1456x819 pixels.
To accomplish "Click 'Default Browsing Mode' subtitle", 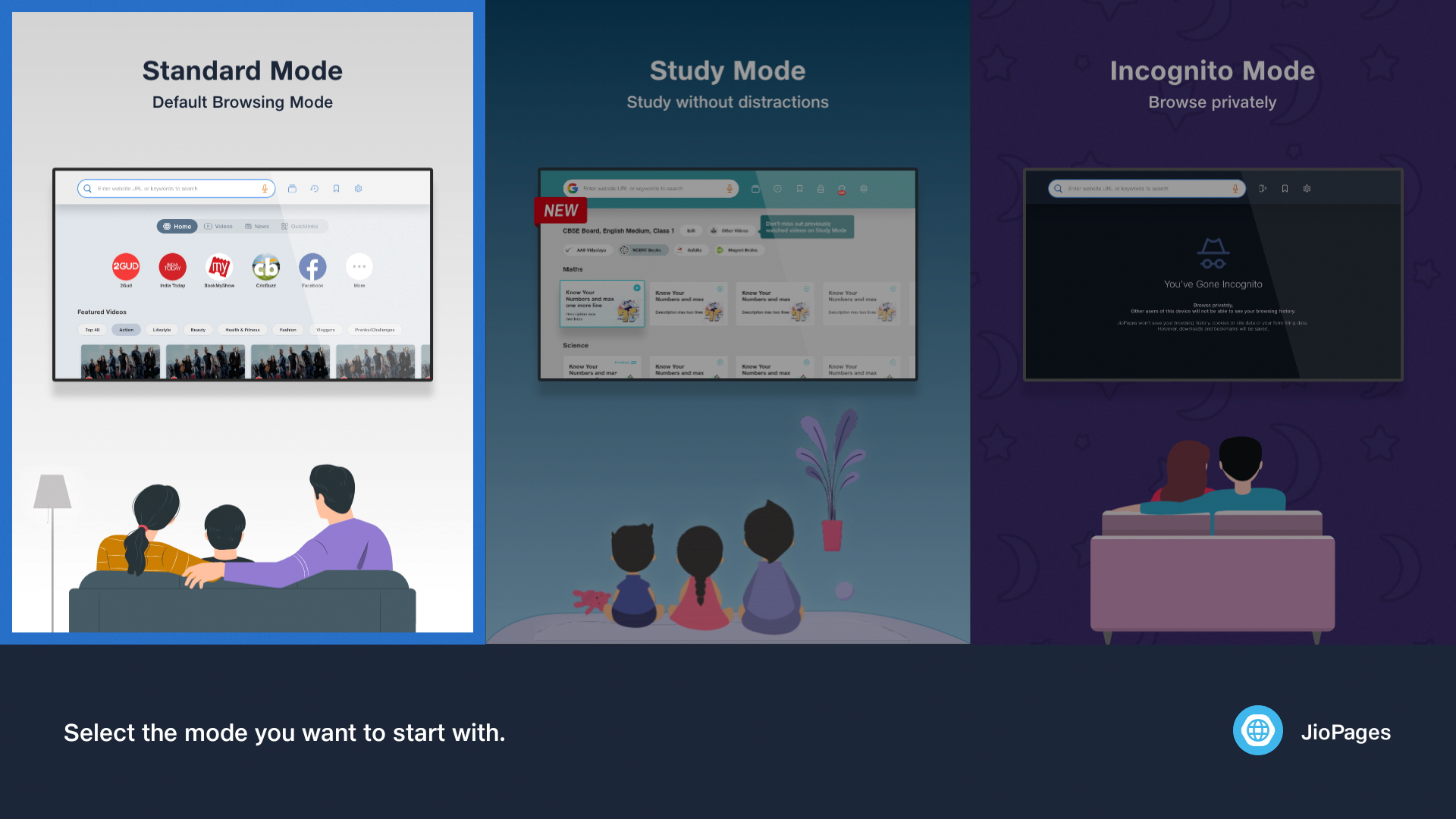I will click(243, 102).
